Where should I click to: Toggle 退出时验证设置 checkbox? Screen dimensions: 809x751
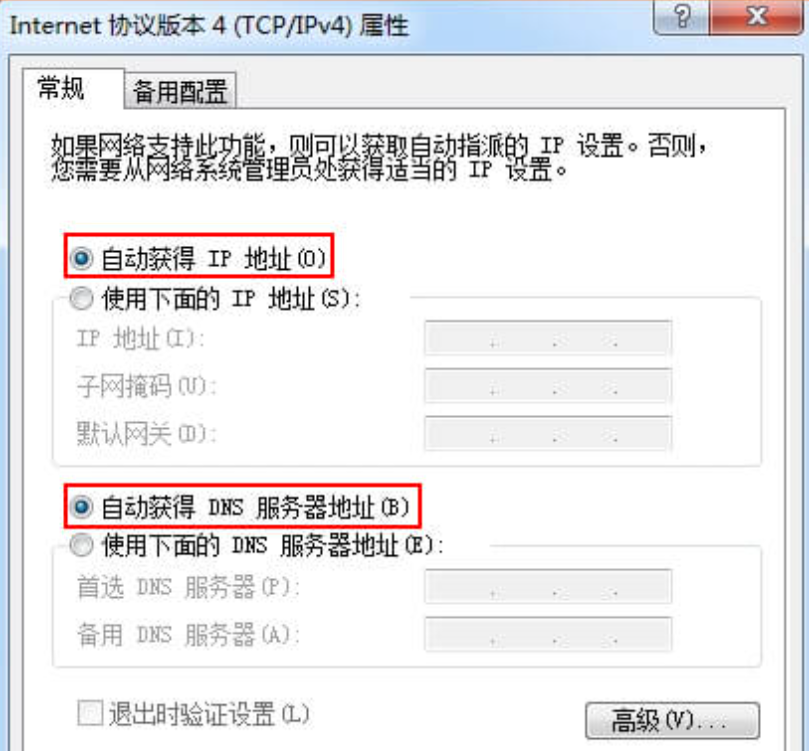coord(90,713)
